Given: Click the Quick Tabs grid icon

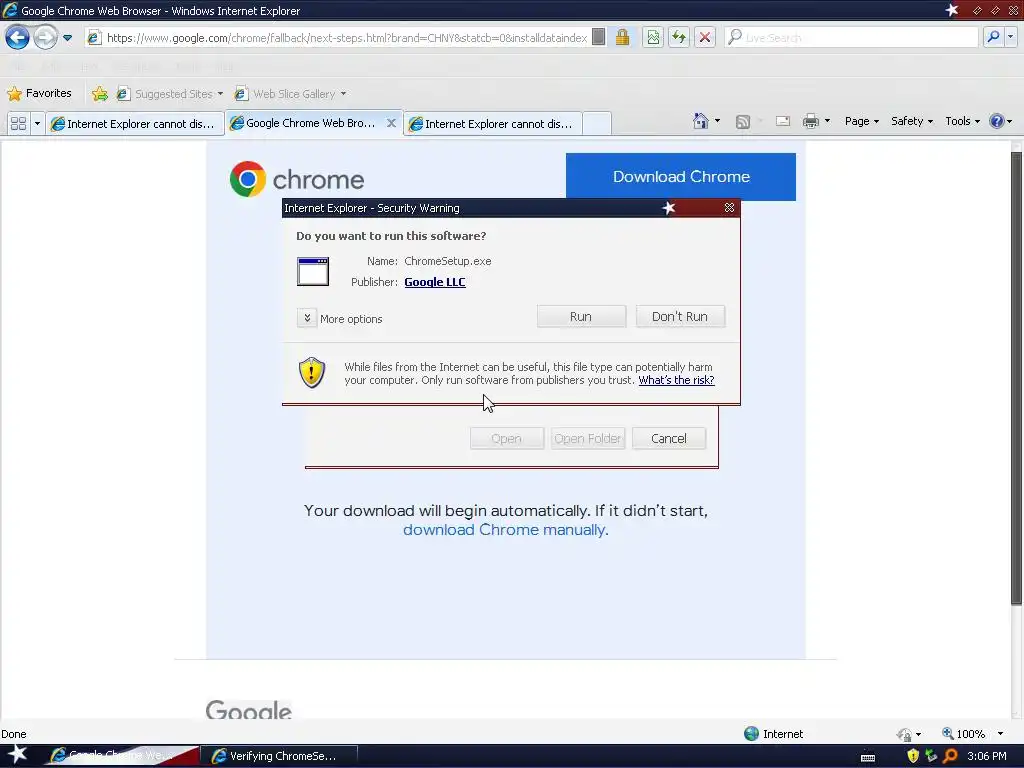Looking at the screenshot, I should tap(18, 123).
